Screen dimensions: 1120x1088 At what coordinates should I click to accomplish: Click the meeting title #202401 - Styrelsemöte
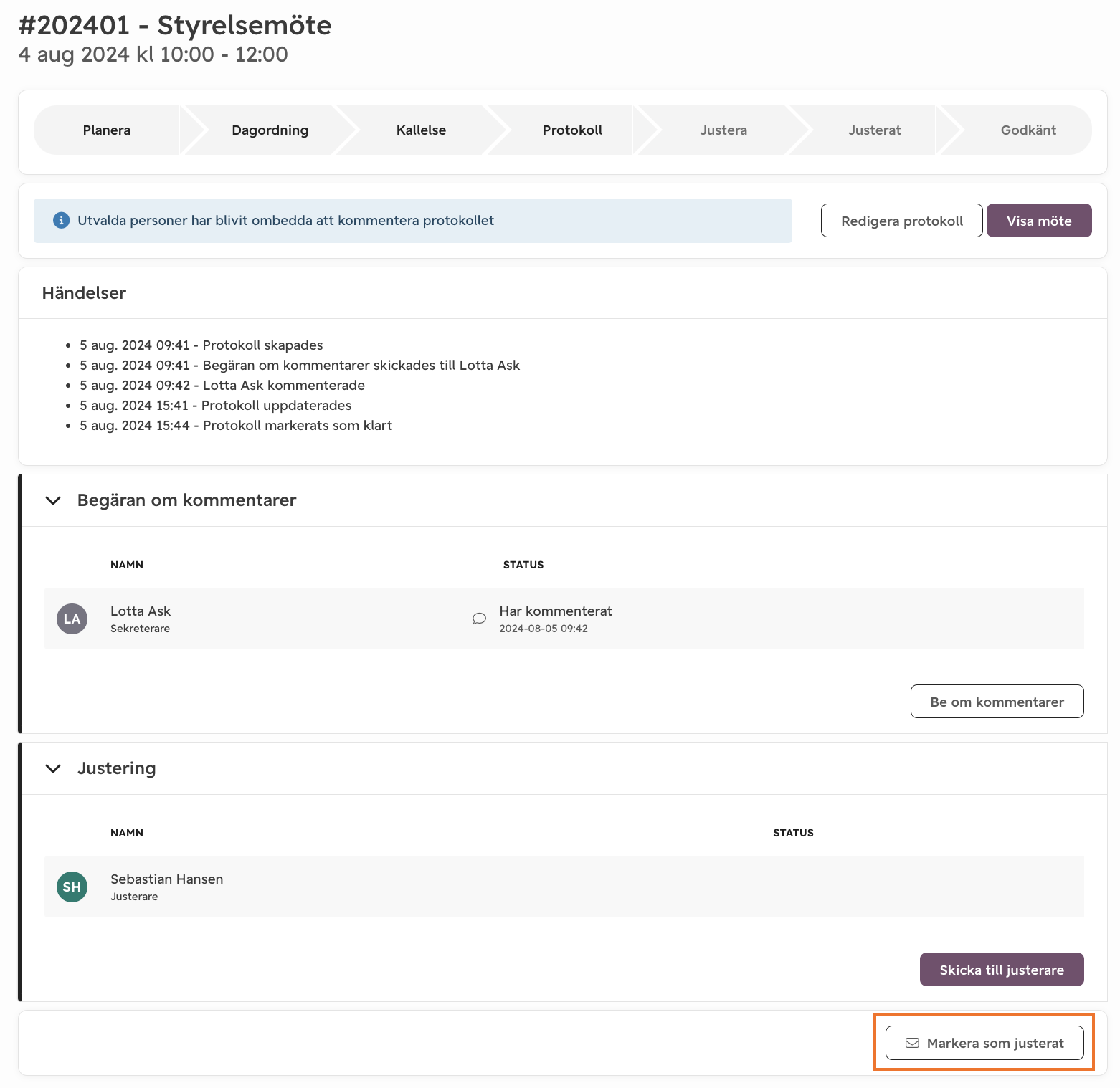175,25
